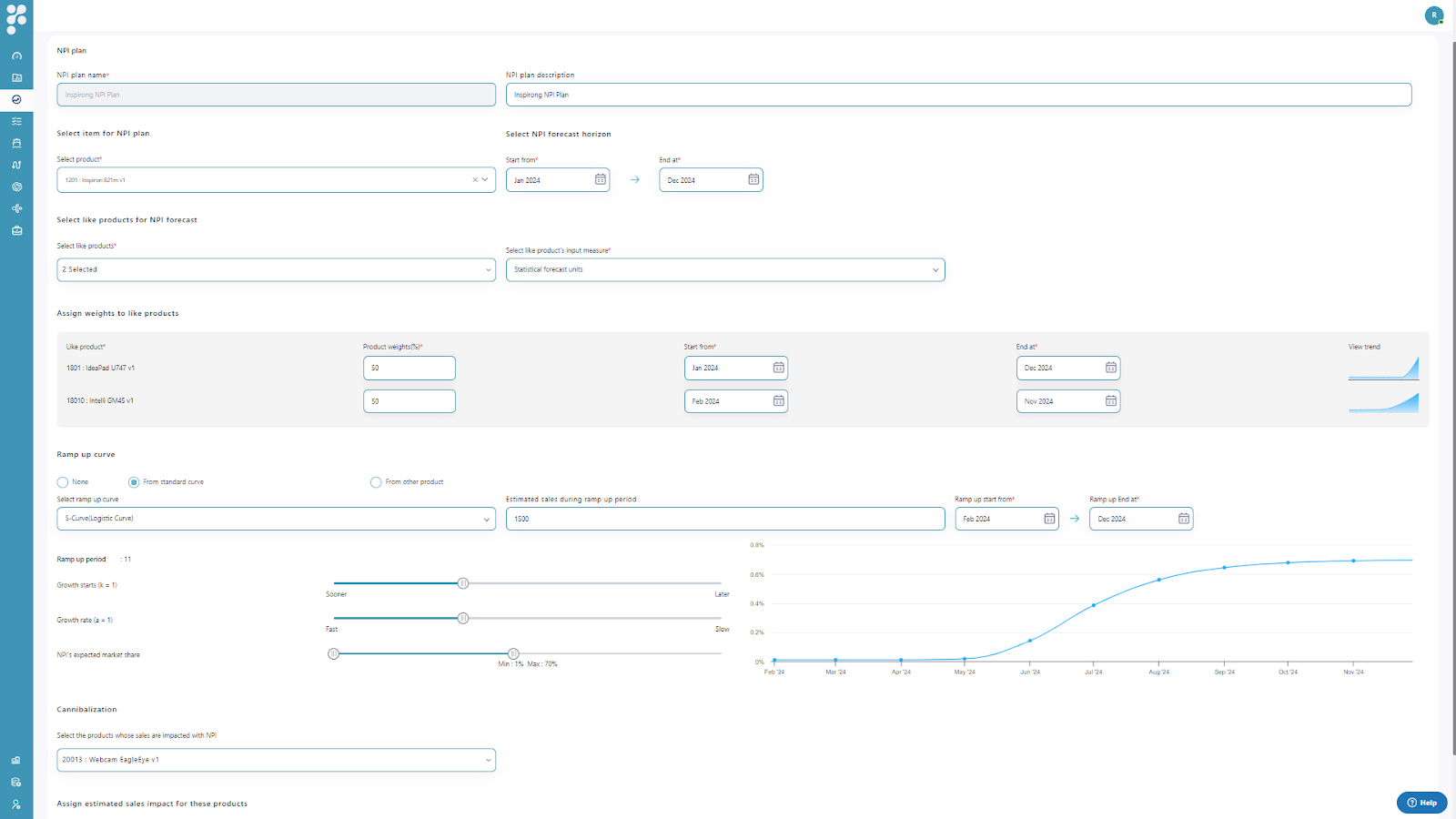Click the 'Min : 1% Max : 70%' text
Image resolution: width=1456 pixels, height=819 pixels.
(x=528, y=664)
